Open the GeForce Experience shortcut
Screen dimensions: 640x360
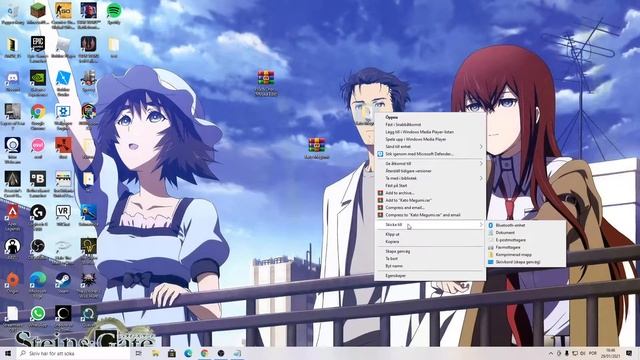point(38,82)
